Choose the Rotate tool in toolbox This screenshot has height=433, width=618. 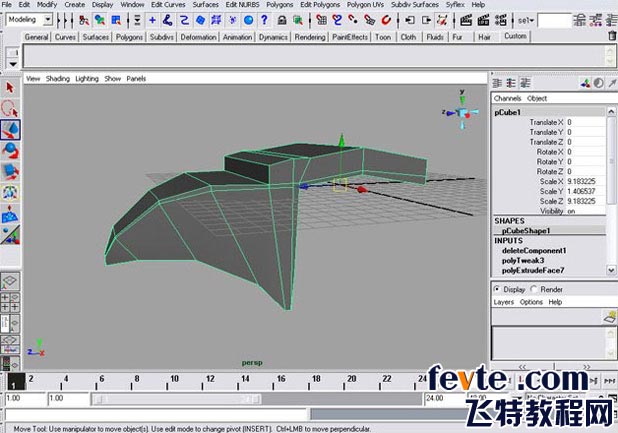click(10, 151)
